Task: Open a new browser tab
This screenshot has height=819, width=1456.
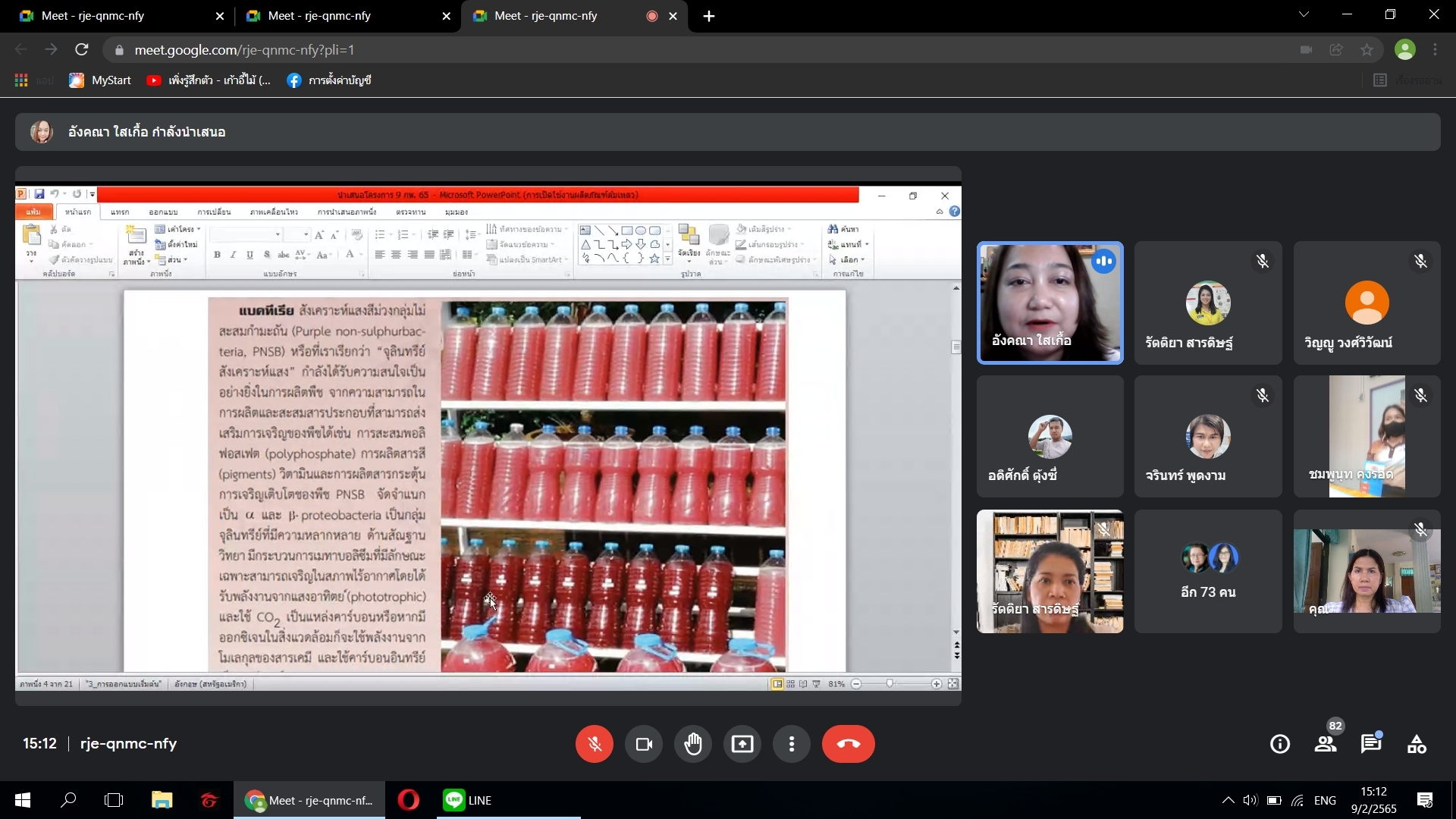Action: 709,16
